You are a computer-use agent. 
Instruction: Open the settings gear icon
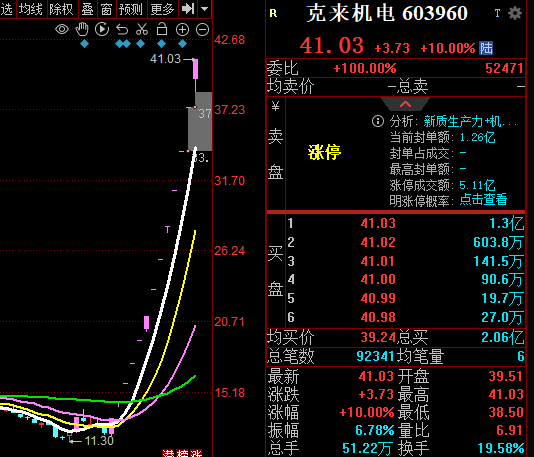click(515, 13)
